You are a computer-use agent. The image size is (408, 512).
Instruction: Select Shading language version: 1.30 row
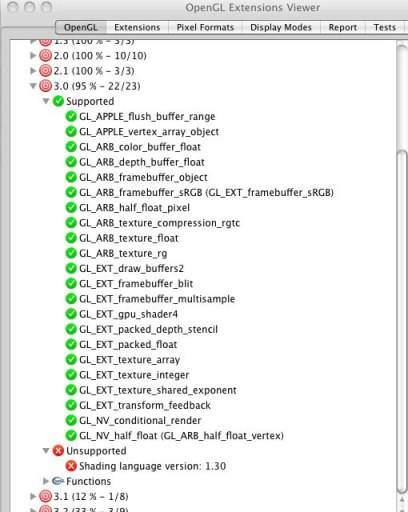pyautogui.click(x=152, y=466)
